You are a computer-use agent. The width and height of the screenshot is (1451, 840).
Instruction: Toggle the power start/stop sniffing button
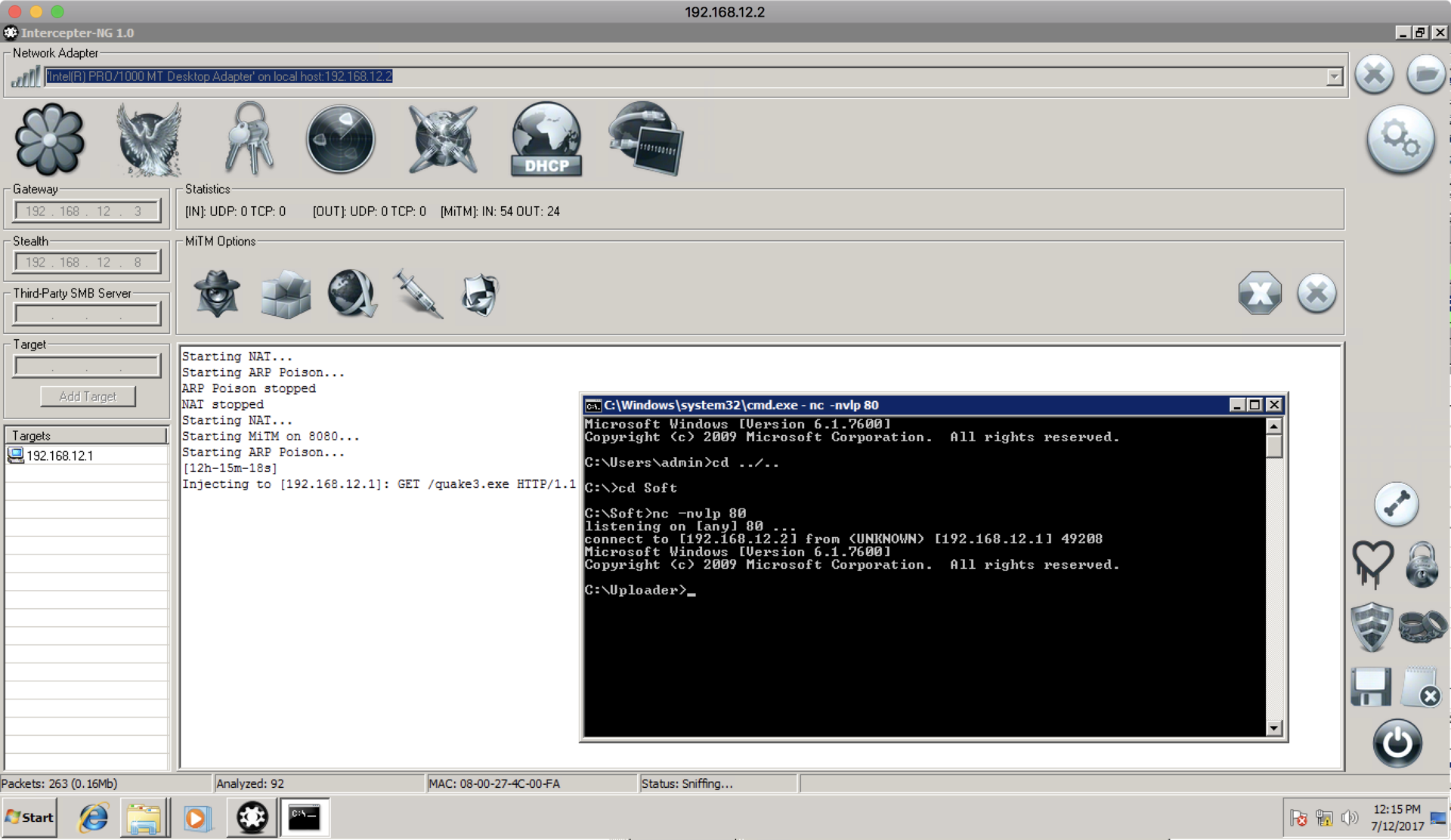(x=1397, y=743)
